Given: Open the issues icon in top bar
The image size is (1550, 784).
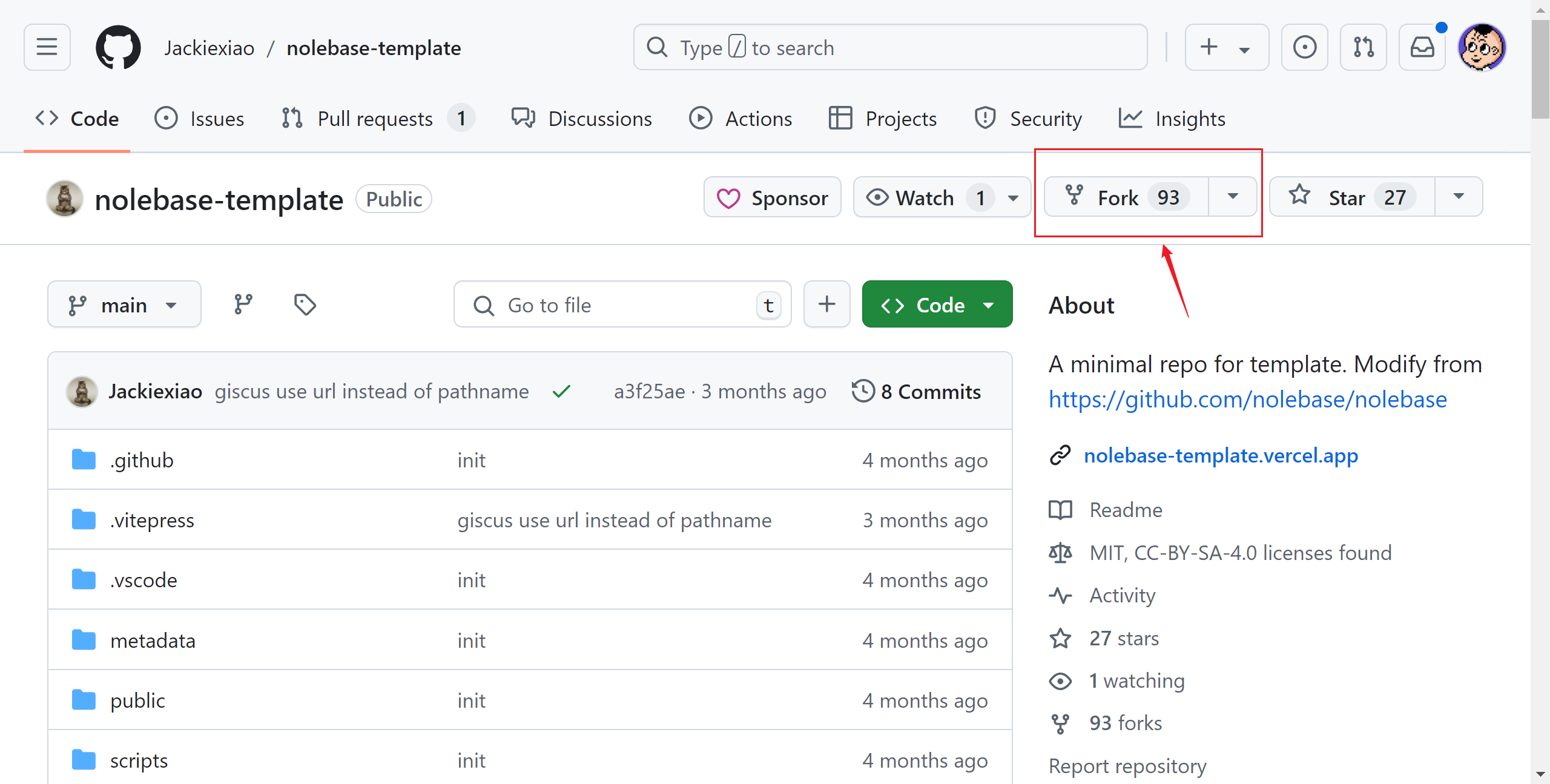Looking at the screenshot, I should (1304, 47).
